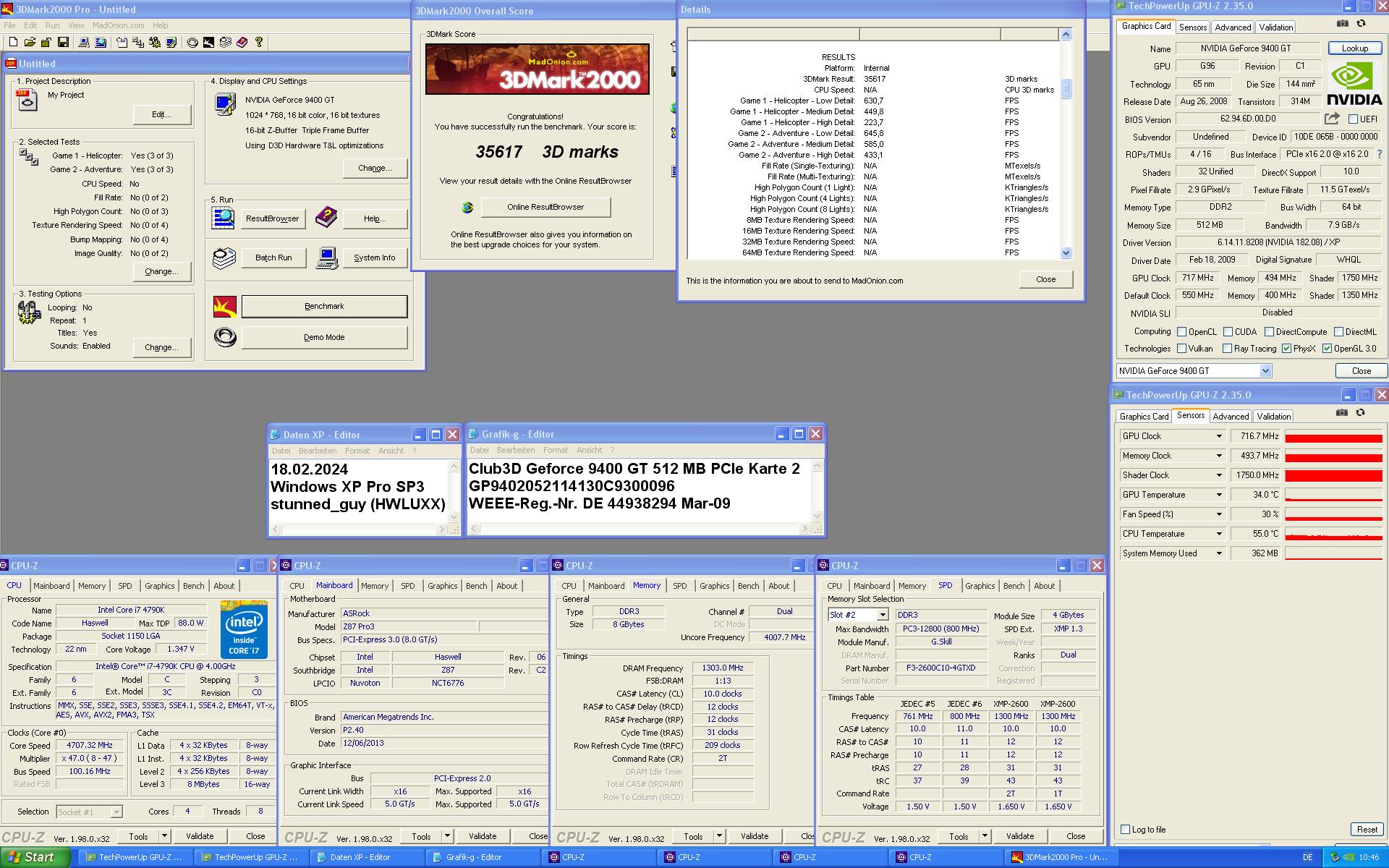The image size is (1389, 868).
Task: Toggle the PhysX checkbox
Action: tap(1286, 349)
